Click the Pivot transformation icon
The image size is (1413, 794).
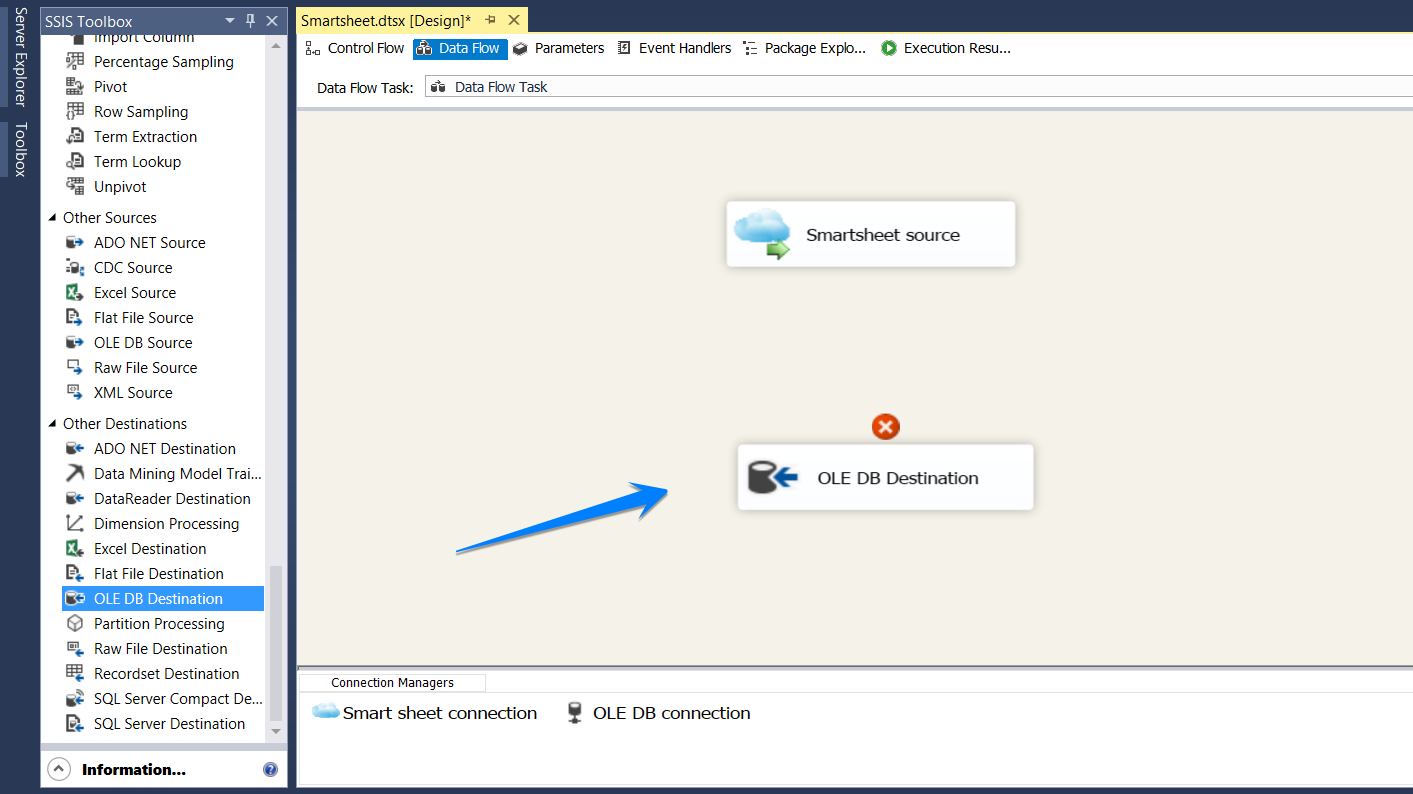pyautogui.click(x=75, y=86)
